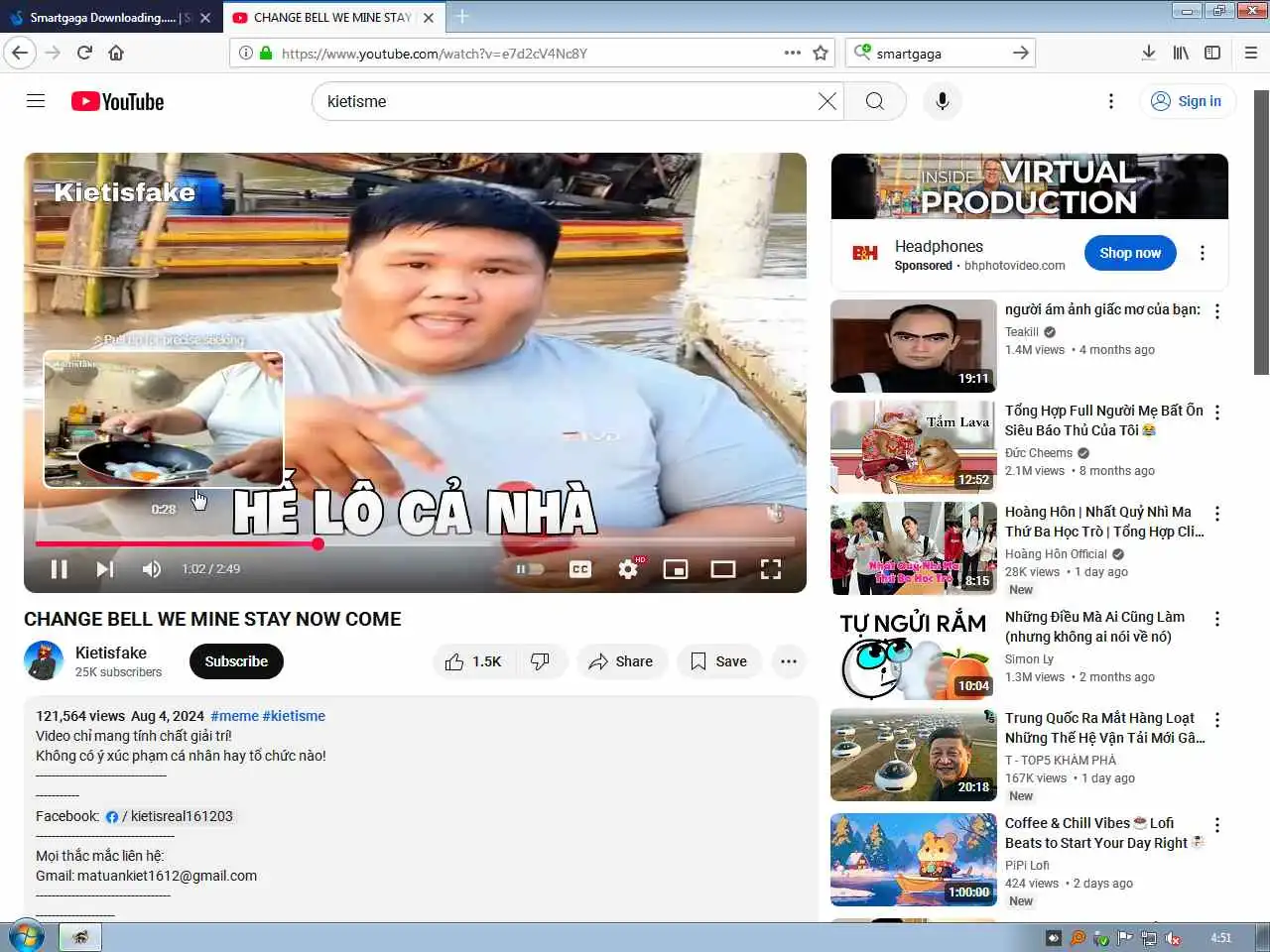Open the YouTube guide hamburger menu
1270x952 pixels.
pos(36,101)
